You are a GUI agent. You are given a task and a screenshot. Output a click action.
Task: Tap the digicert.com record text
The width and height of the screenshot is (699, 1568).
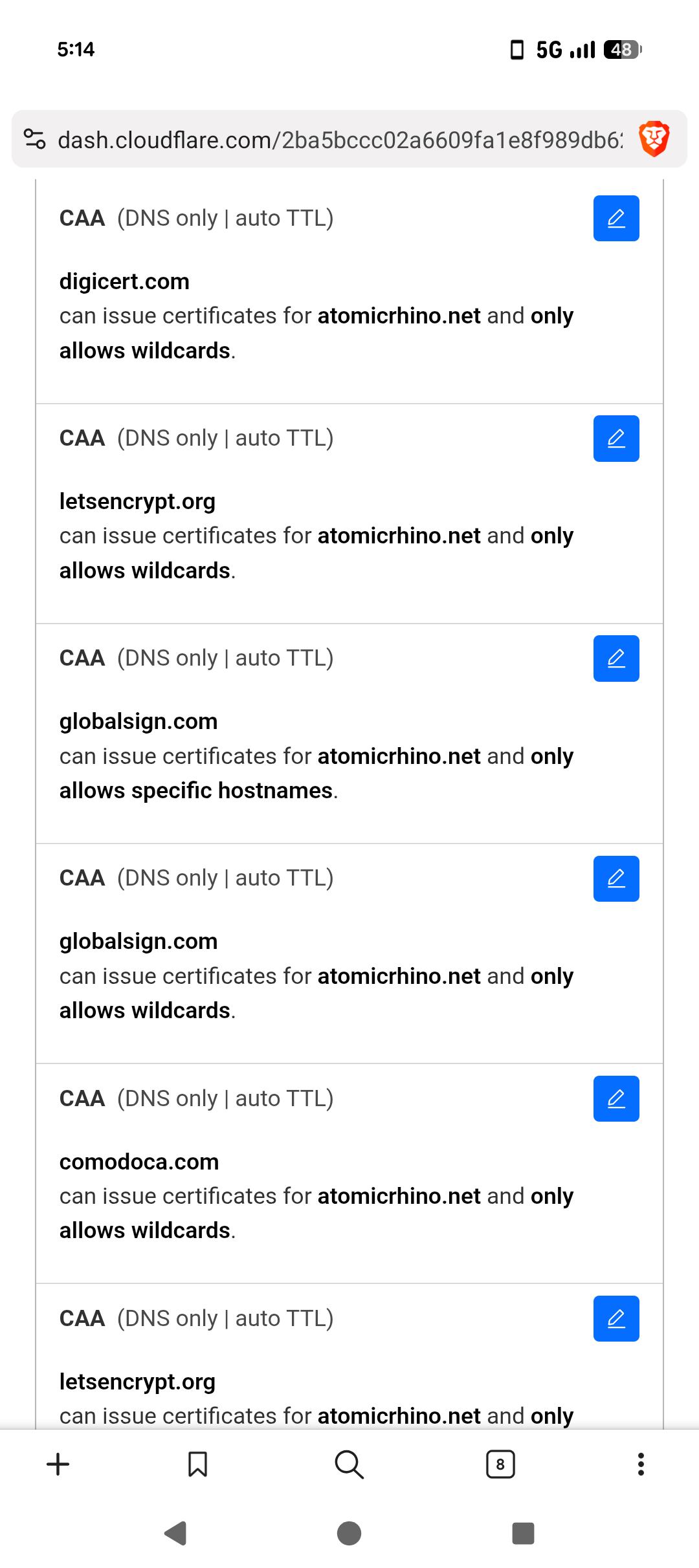click(x=124, y=282)
